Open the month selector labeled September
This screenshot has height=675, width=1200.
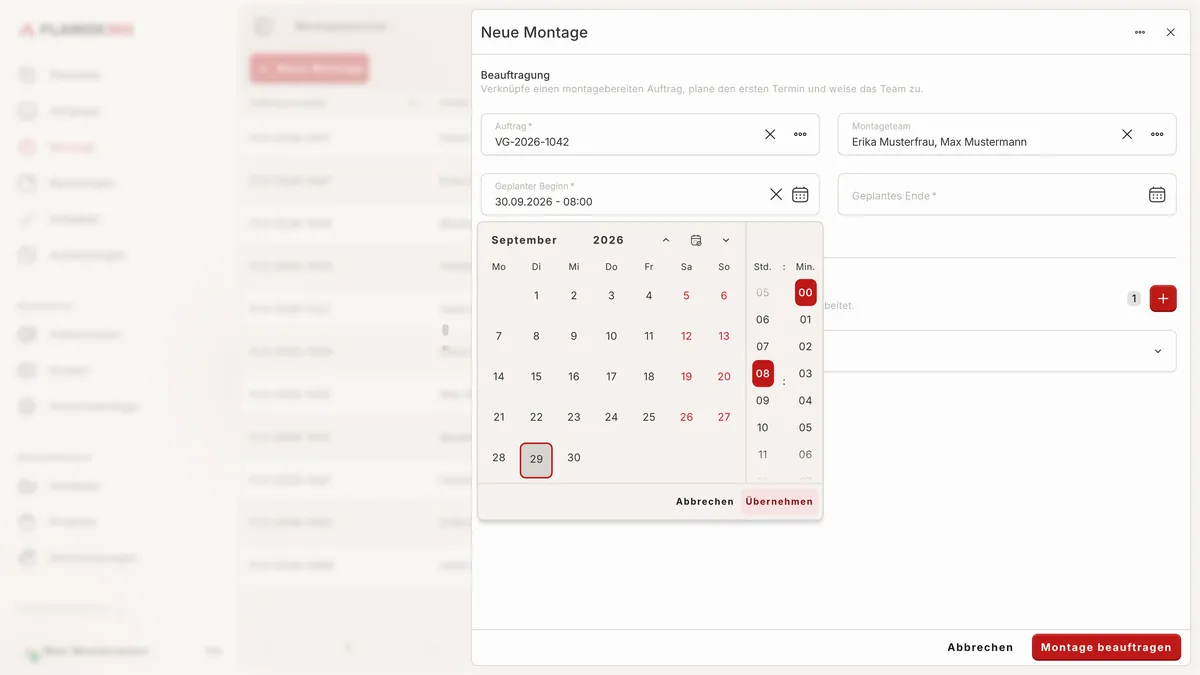click(x=524, y=240)
